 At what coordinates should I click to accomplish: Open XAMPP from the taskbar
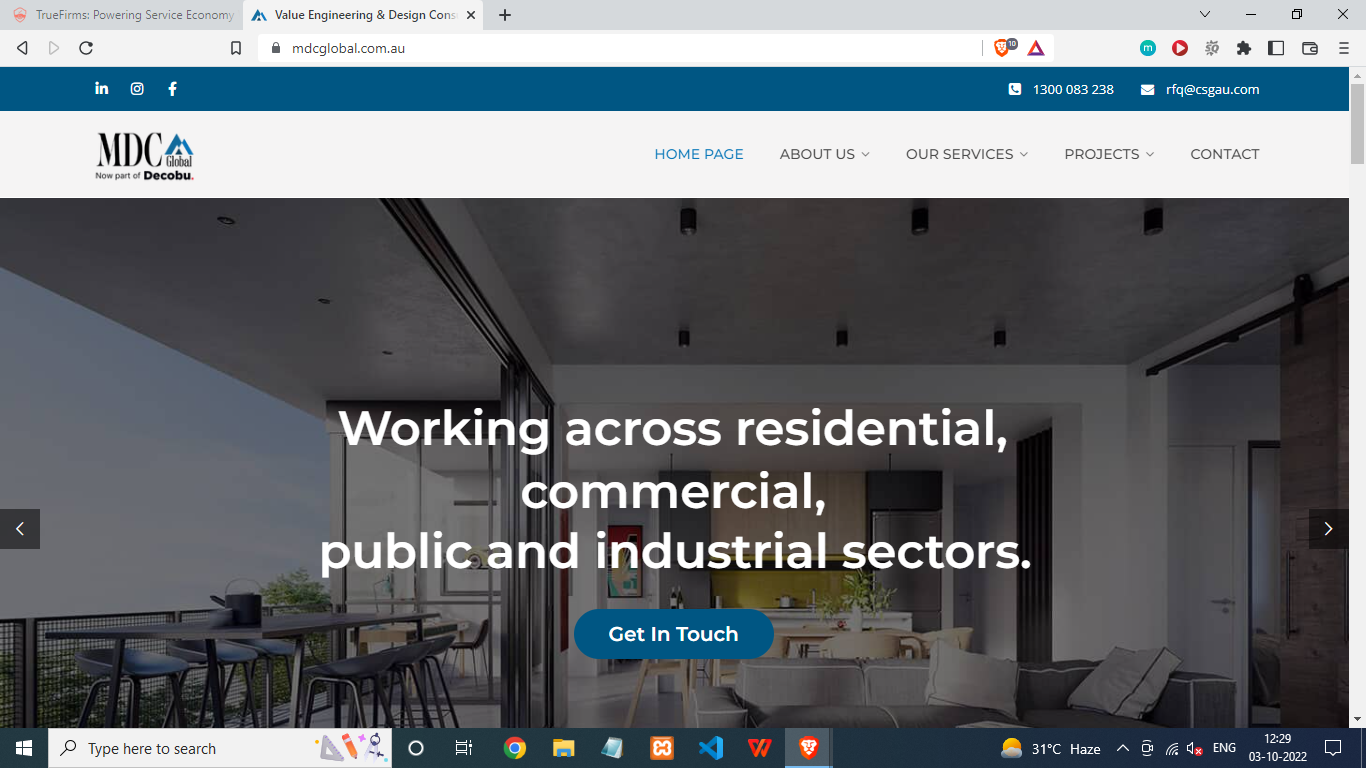click(661, 748)
